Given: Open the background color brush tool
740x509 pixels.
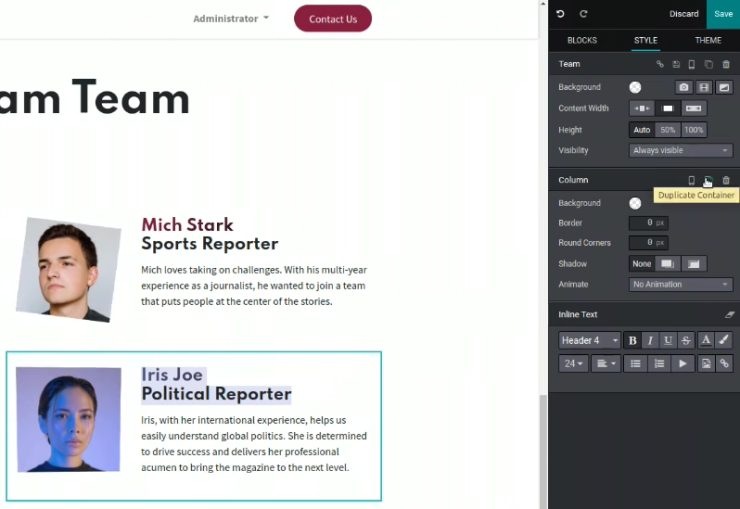Looking at the screenshot, I should 724,340.
